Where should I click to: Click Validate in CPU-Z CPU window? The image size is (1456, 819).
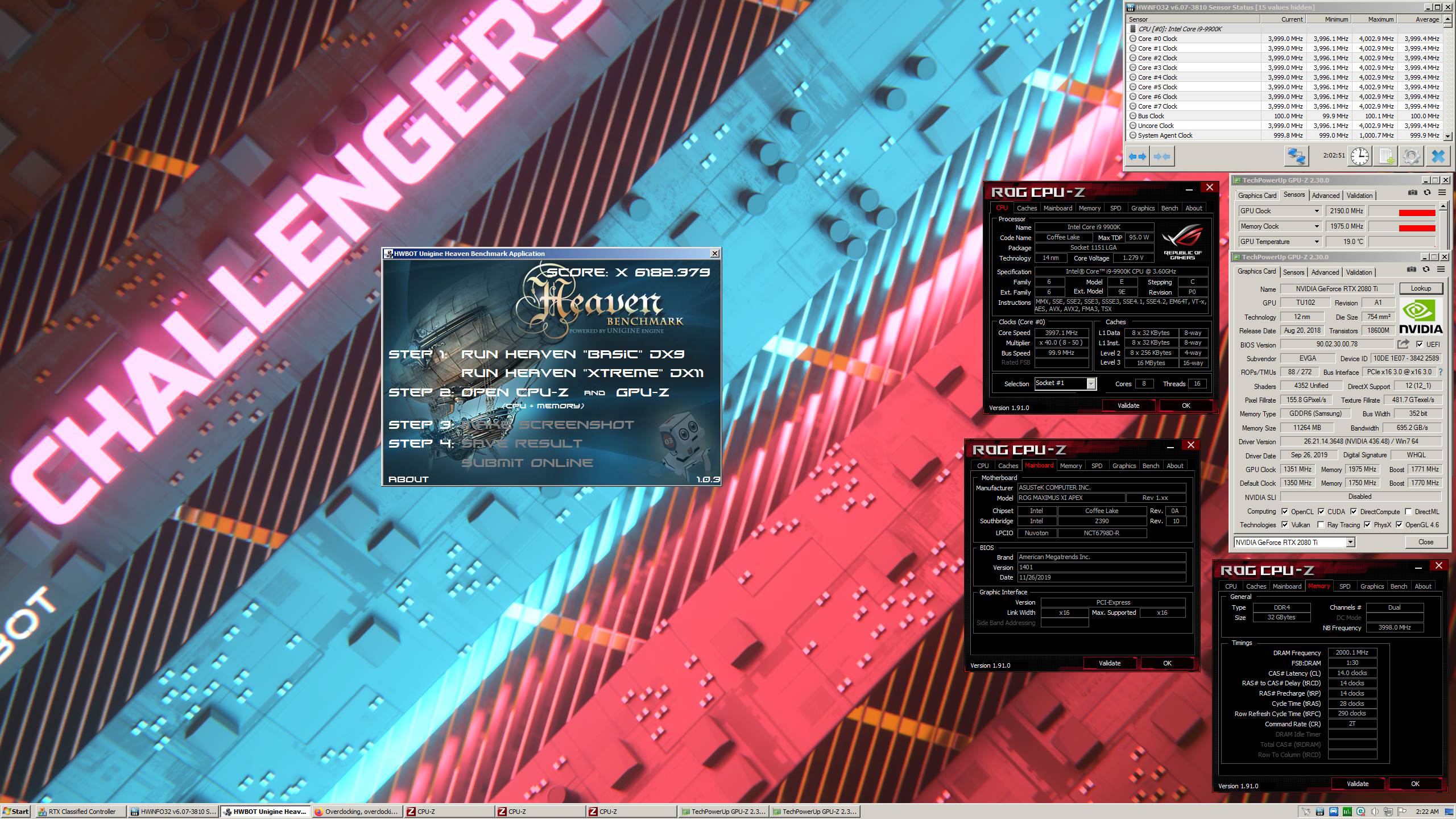pos(1128,406)
